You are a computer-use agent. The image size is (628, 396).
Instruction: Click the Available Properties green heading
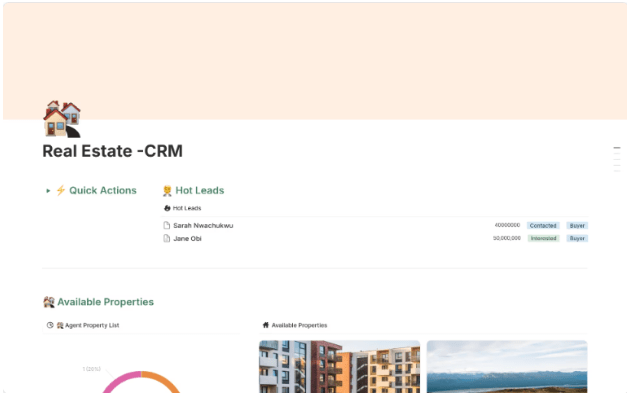click(105, 302)
